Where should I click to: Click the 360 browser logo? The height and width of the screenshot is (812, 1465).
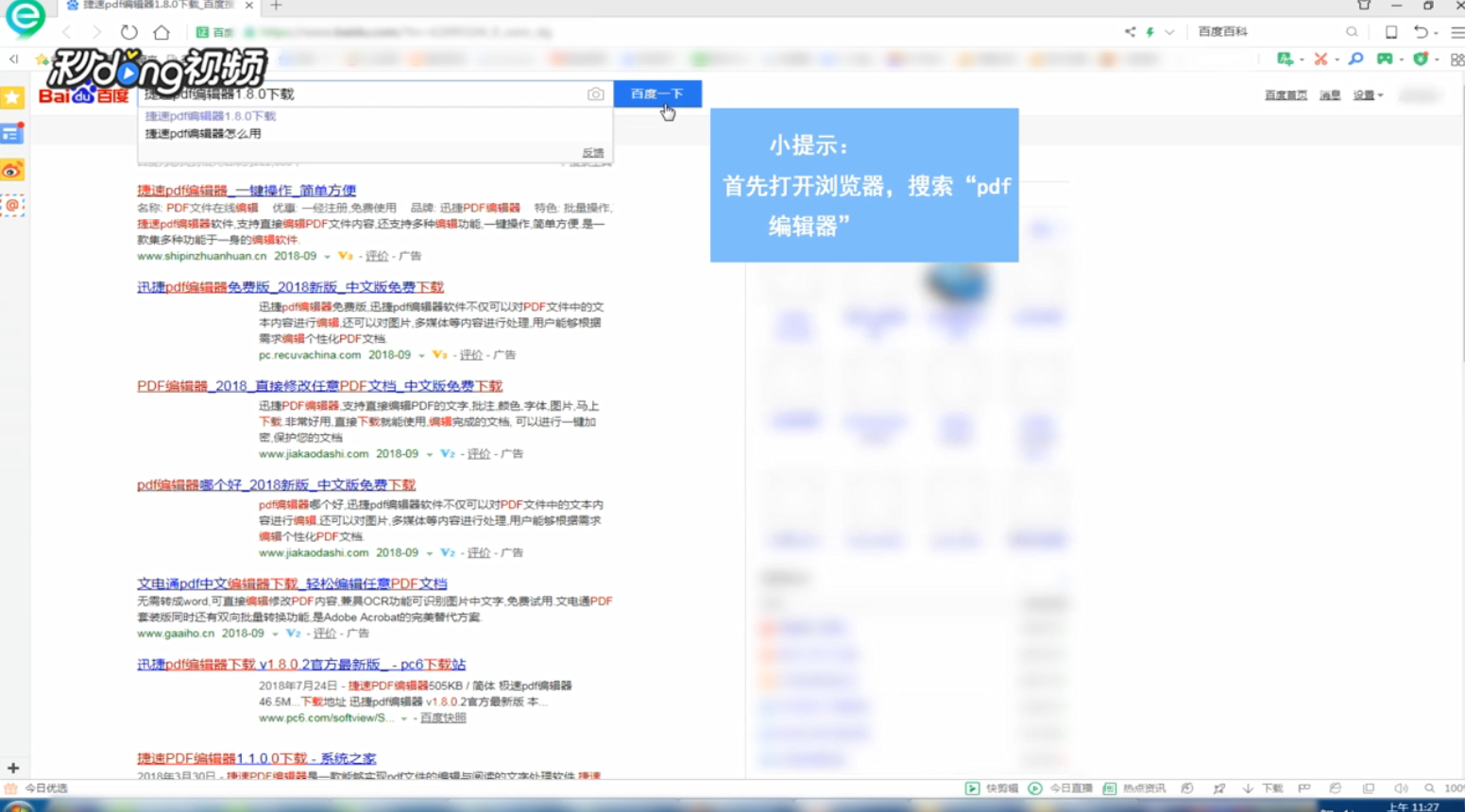[x=25, y=17]
